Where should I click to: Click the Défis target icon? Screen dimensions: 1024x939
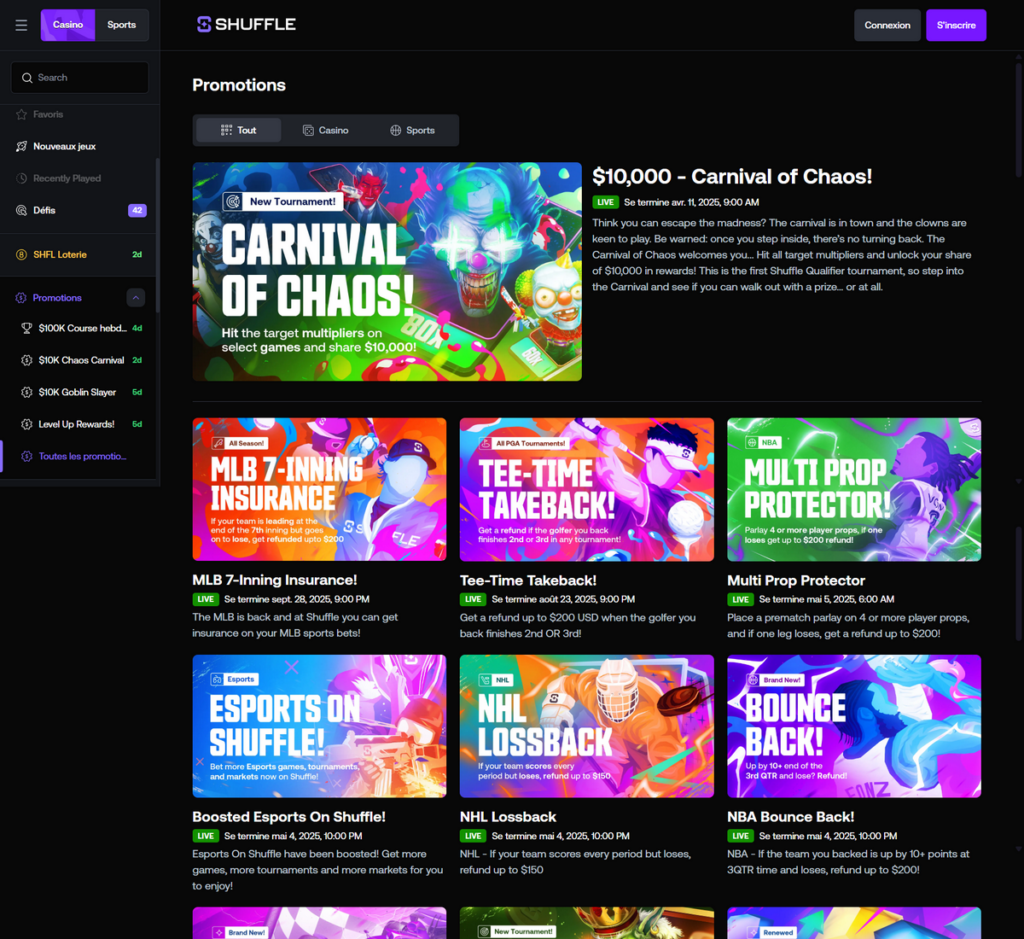coord(22,210)
